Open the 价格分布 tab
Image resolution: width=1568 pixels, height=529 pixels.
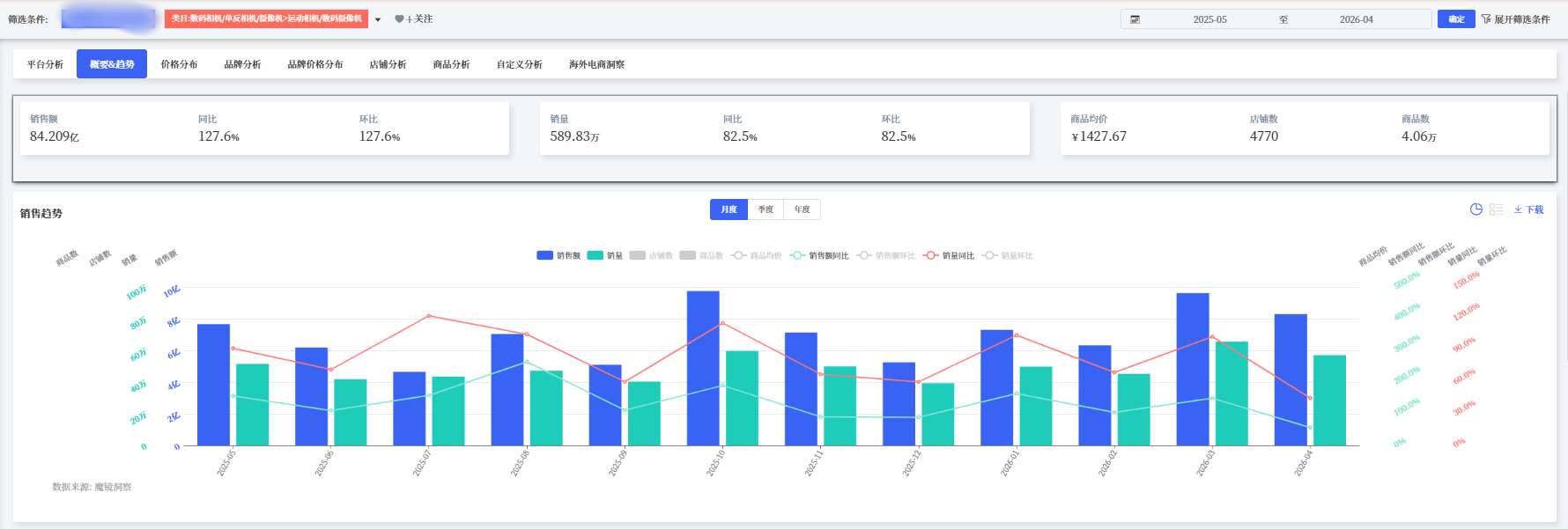pyautogui.click(x=179, y=64)
